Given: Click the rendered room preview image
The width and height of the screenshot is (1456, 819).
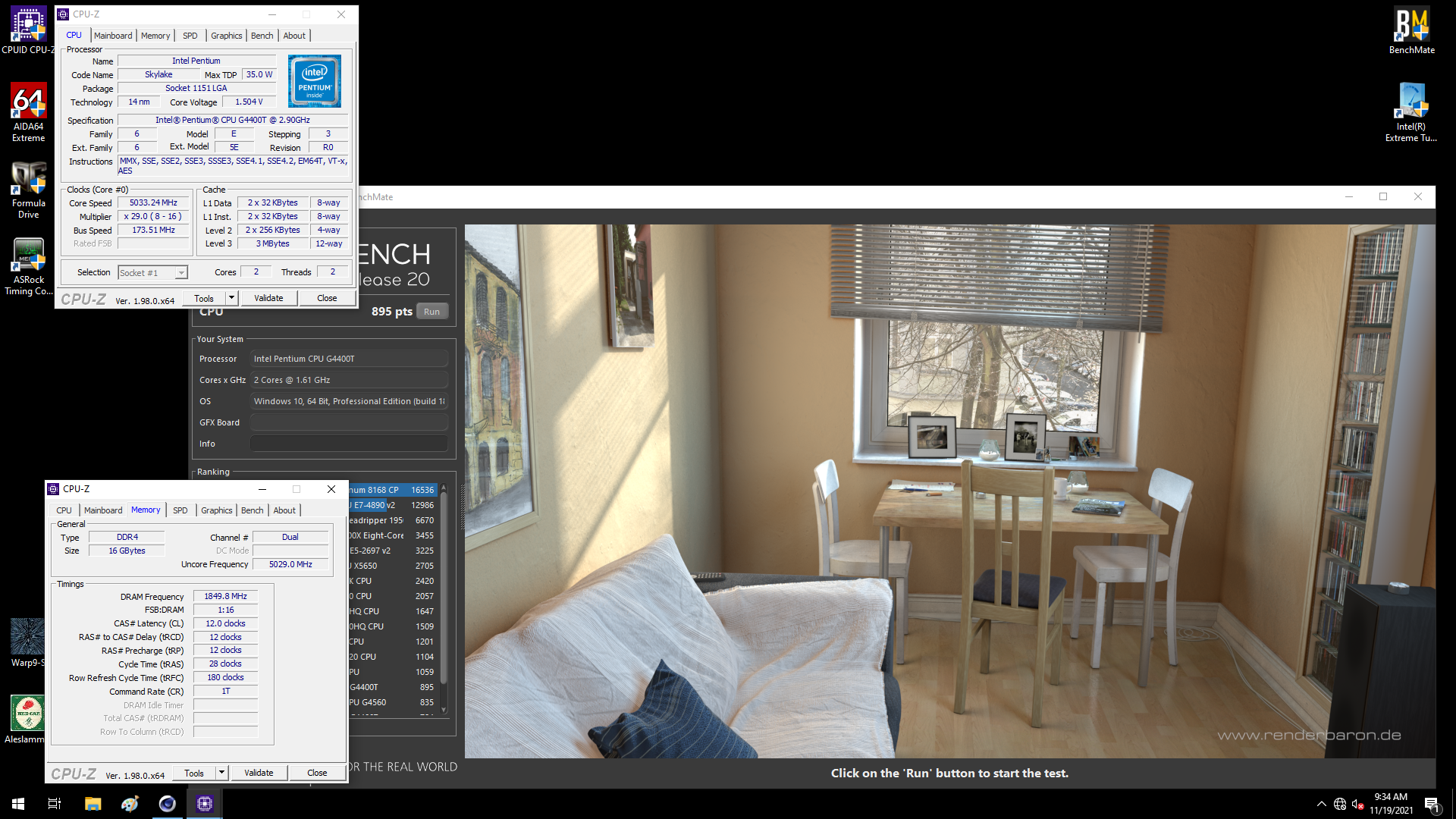Looking at the screenshot, I should pyautogui.click(x=949, y=491).
